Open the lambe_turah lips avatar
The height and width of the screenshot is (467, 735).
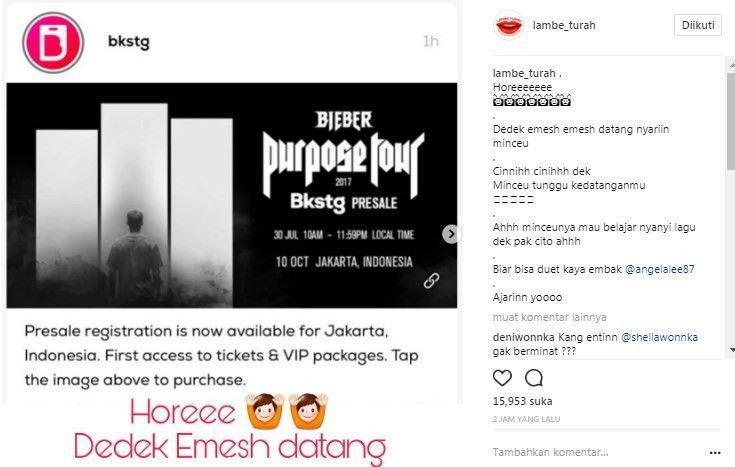(509, 25)
